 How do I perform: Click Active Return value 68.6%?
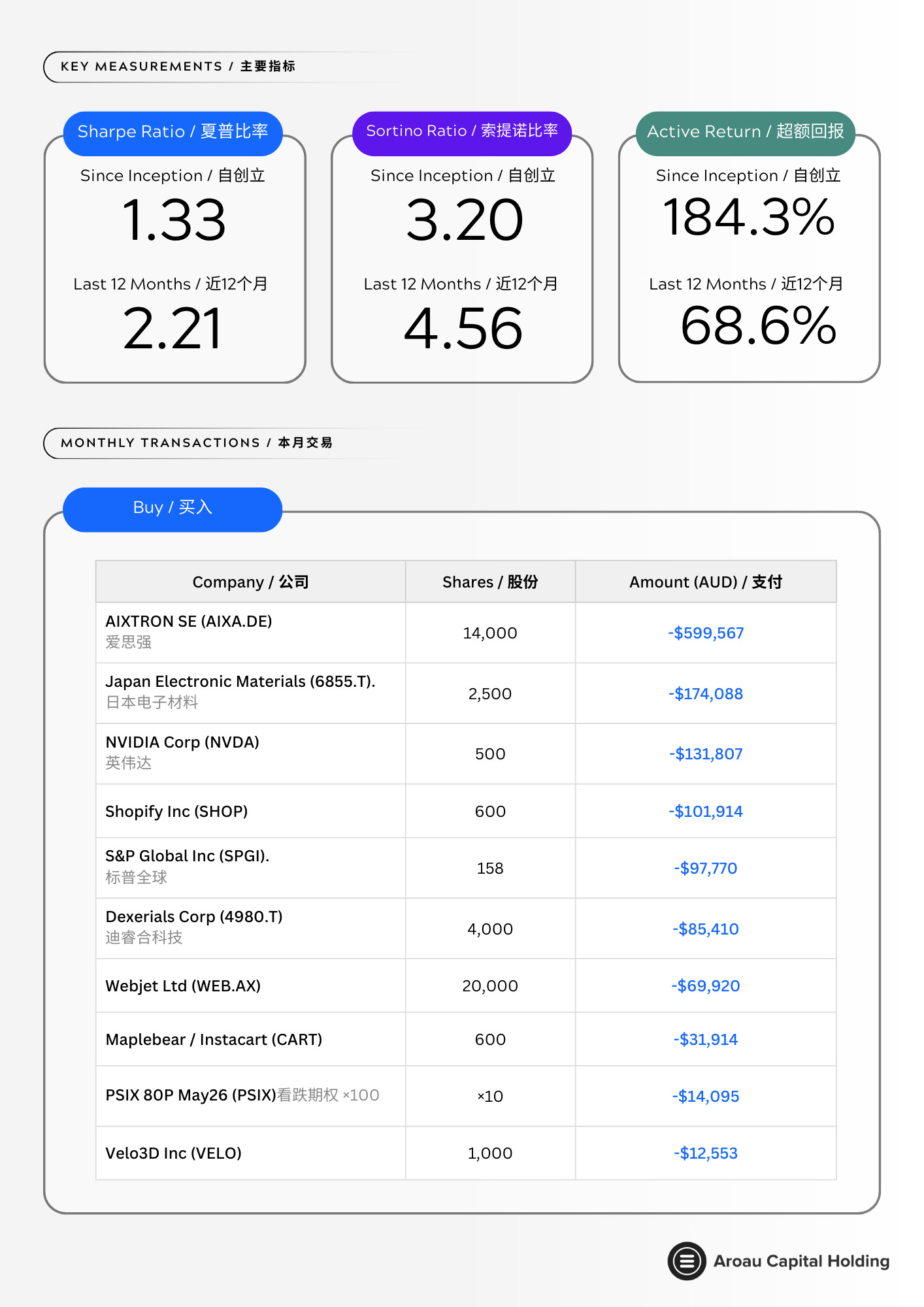click(x=758, y=325)
